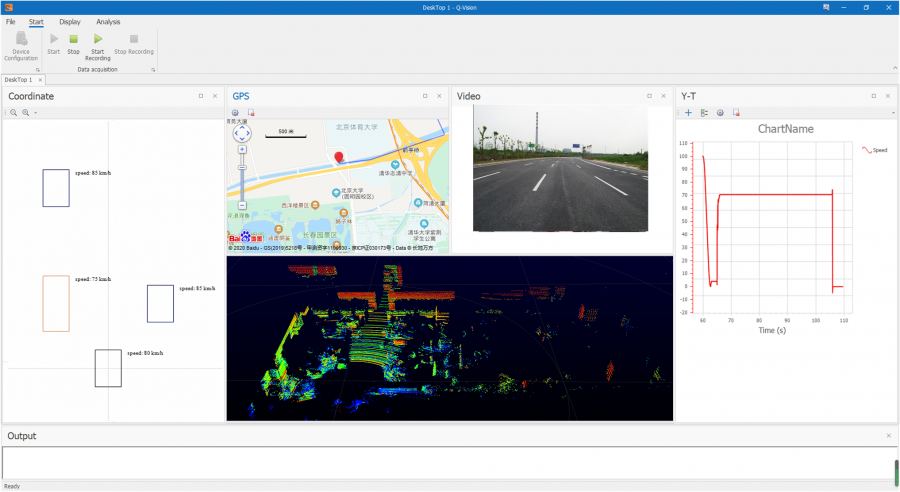Click the ribbon display options icon in title bar
Viewport: 900px width, 492px height.
point(826,7)
